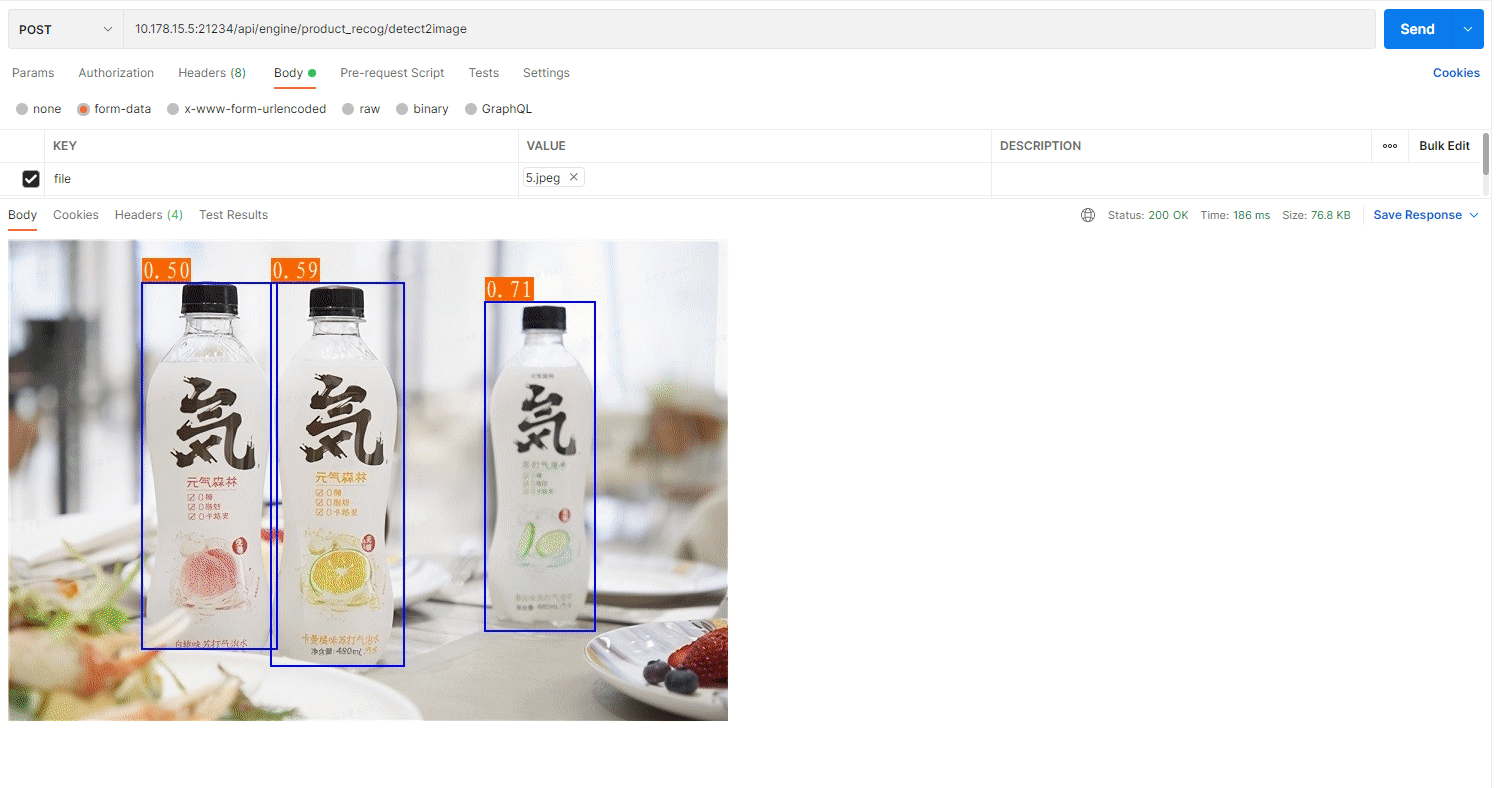
Task: Uncheck the file row checkbox
Action: click(x=31, y=179)
